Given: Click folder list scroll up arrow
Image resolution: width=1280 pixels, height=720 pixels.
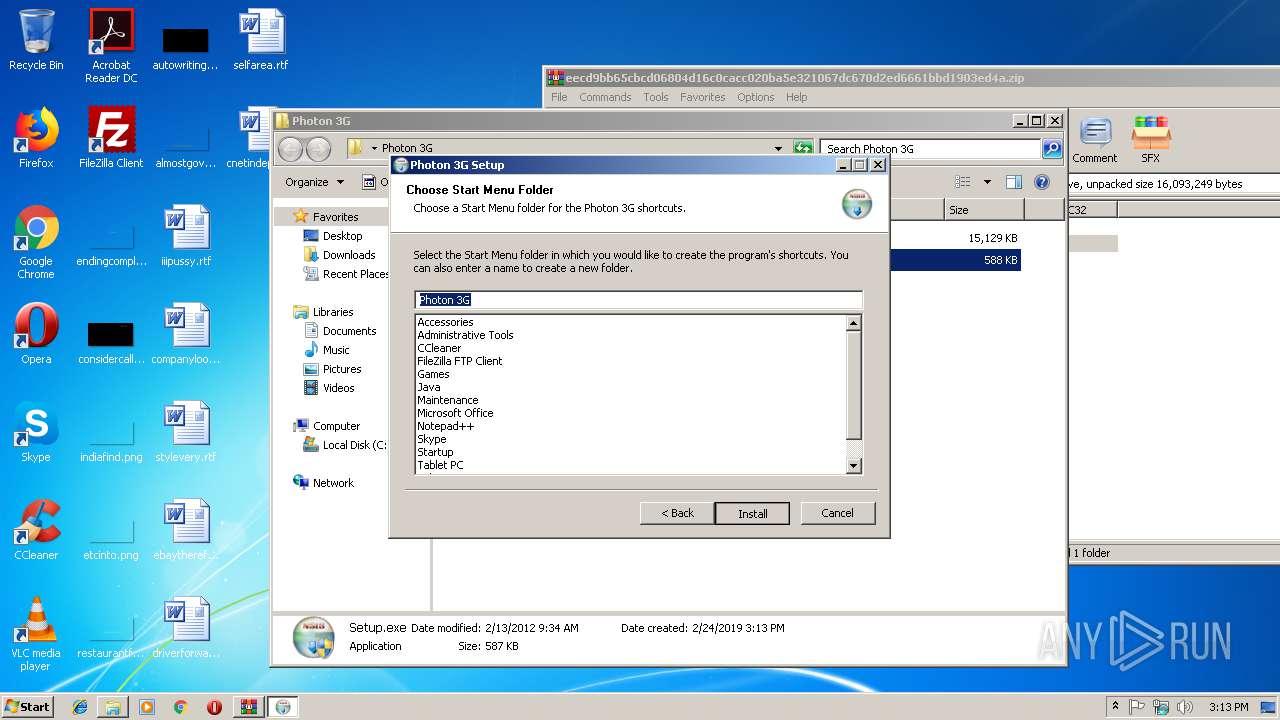Looking at the screenshot, I should (853, 323).
